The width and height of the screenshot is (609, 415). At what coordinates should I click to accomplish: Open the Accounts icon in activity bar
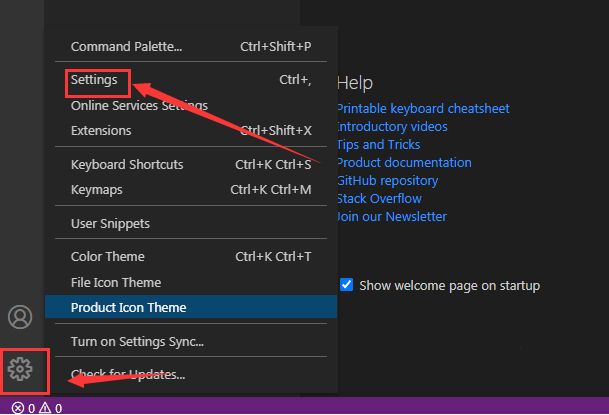point(20,317)
